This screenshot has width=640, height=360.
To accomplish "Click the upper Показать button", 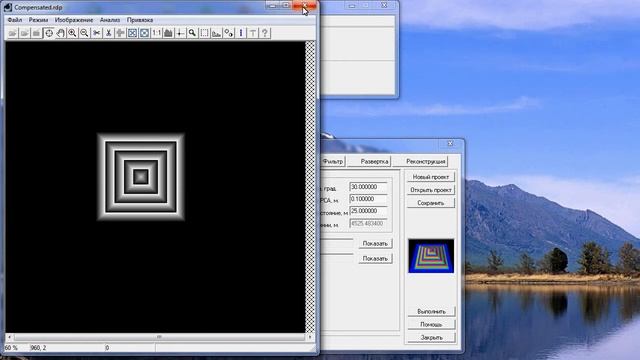I will pos(375,244).
